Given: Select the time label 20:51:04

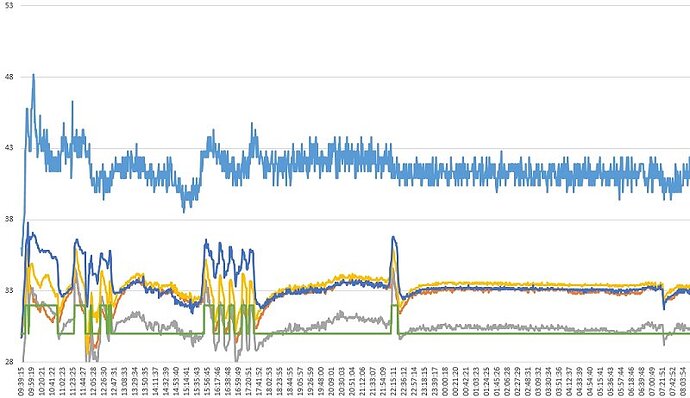Looking at the screenshot, I should (352, 382).
